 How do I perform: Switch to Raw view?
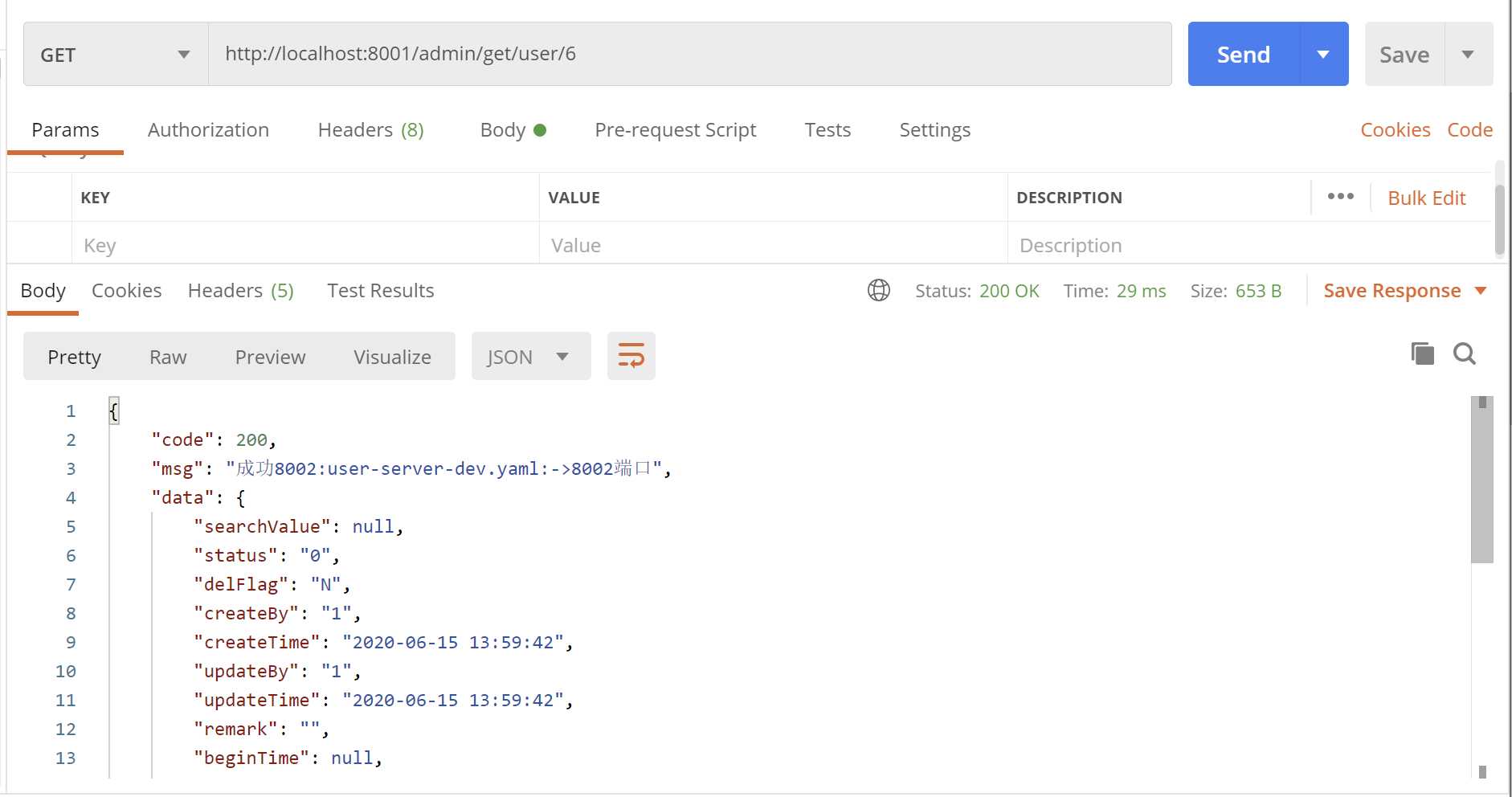pos(168,357)
